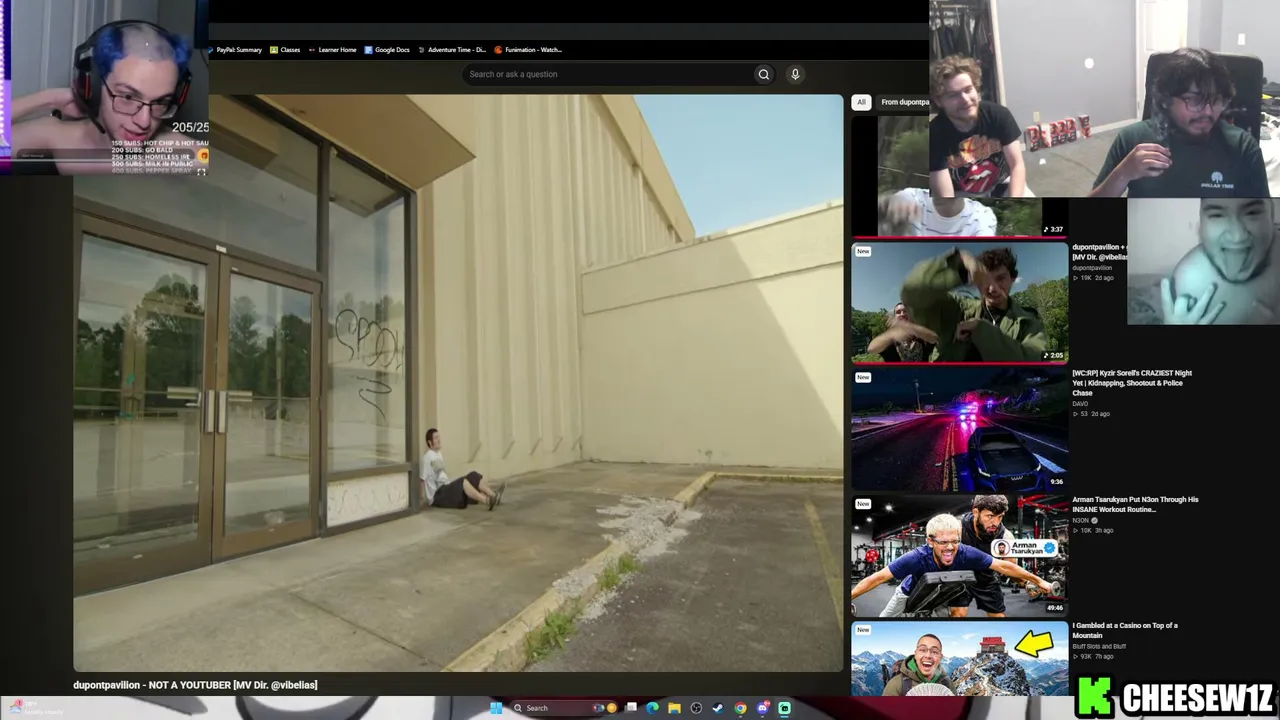Viewport: 1280px width, 720px height.
Task: Click the main video player showing the storefront
Action: (458, 383)
